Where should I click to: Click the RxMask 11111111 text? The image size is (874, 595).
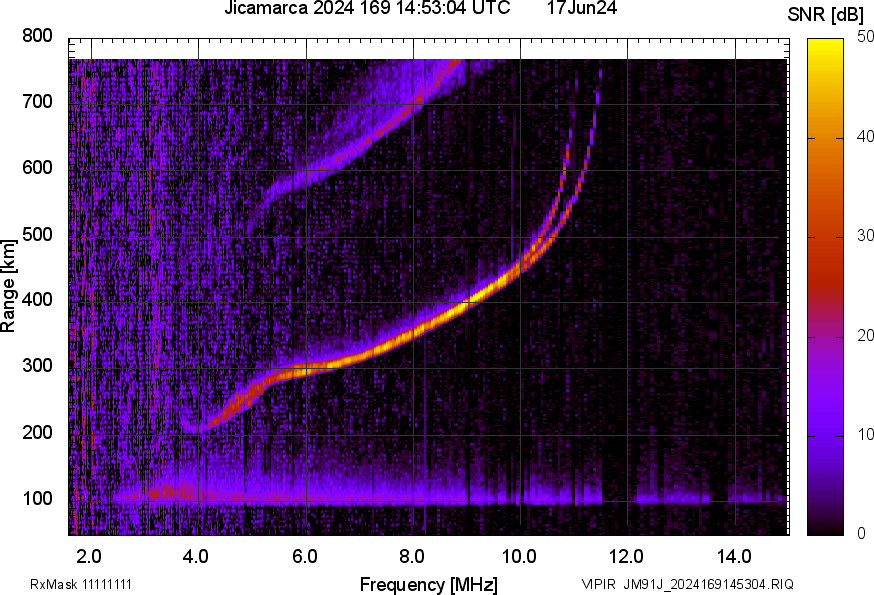[81, 584]
